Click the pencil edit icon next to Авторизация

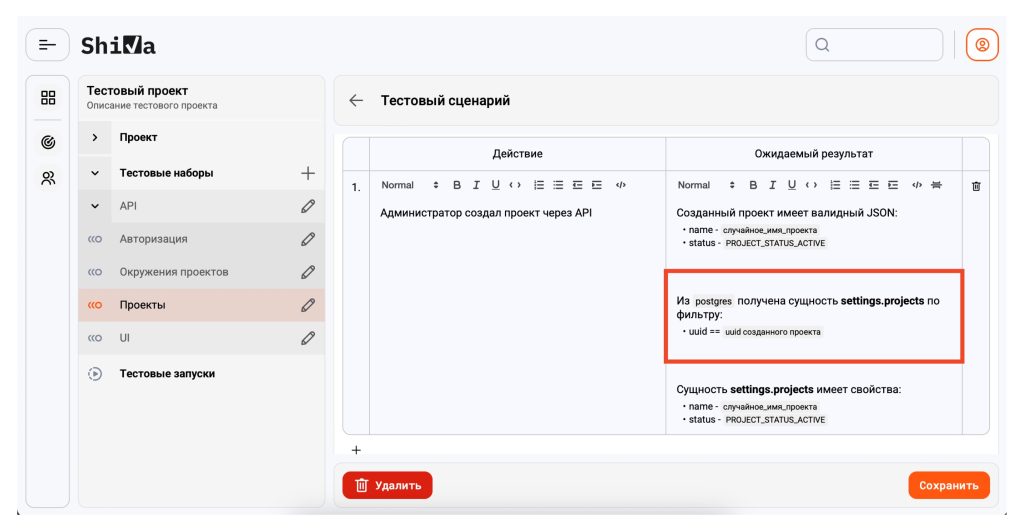coord(308,239)
